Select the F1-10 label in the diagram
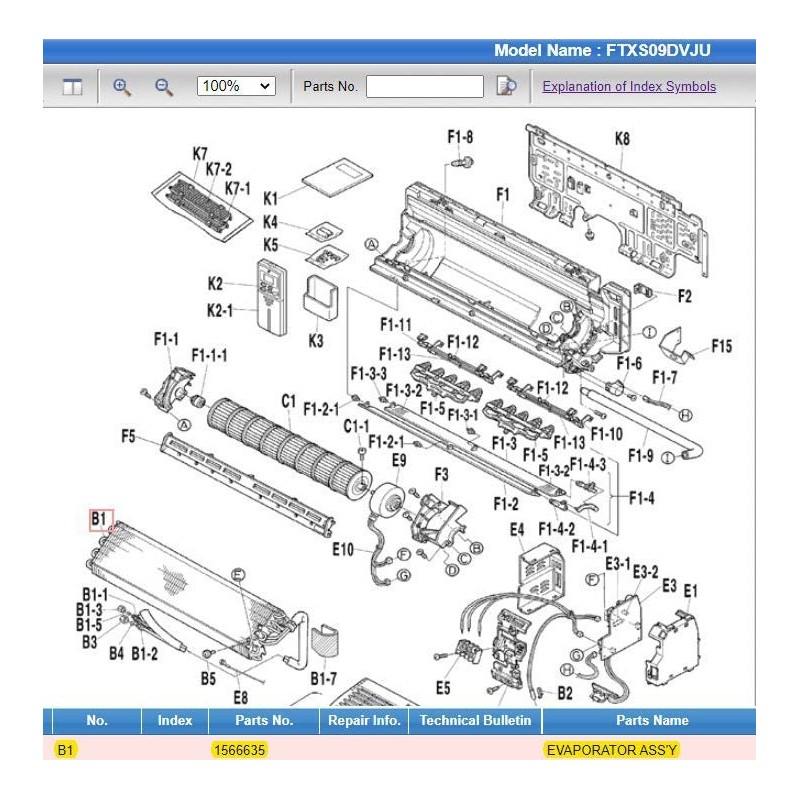The width and height of the screenshot is (800, 800). tap(607, 434)
